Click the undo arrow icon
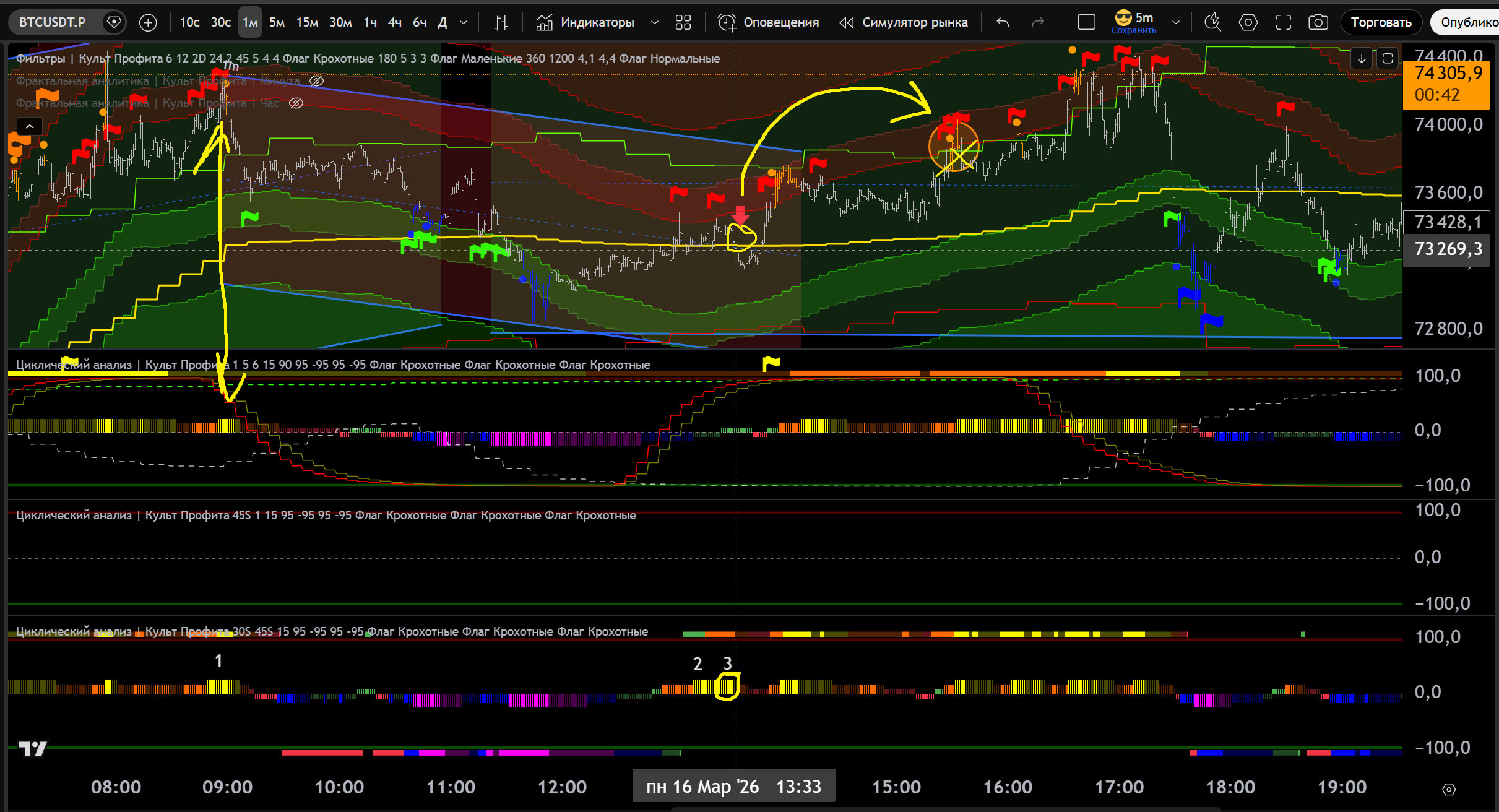The width and height of the screenshot is (1499, 812). point(1003,23)
